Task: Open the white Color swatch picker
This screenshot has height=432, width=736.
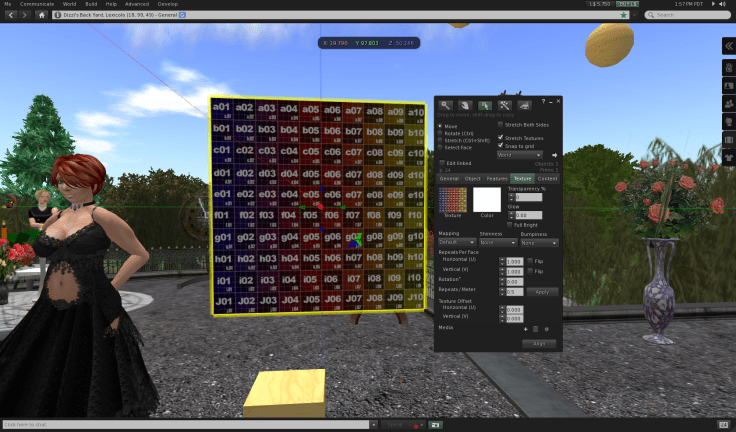Action: click(487, 199)
